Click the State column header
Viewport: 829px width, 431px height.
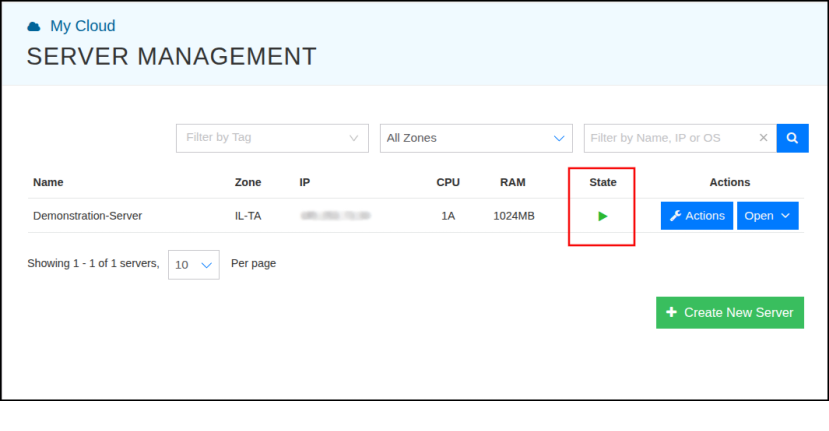click(603, 182)
